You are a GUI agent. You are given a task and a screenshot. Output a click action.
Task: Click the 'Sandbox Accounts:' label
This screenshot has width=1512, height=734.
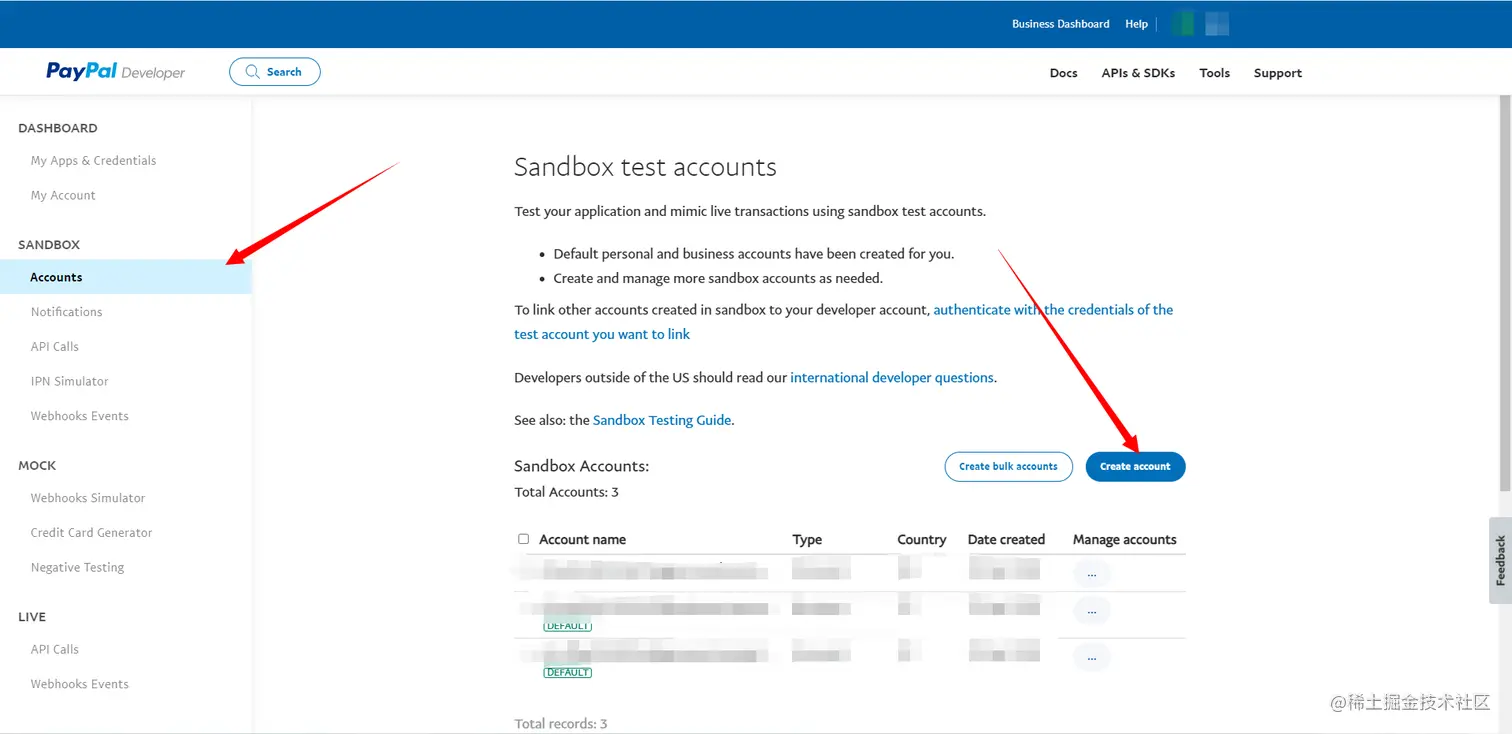tap(581, 466)
